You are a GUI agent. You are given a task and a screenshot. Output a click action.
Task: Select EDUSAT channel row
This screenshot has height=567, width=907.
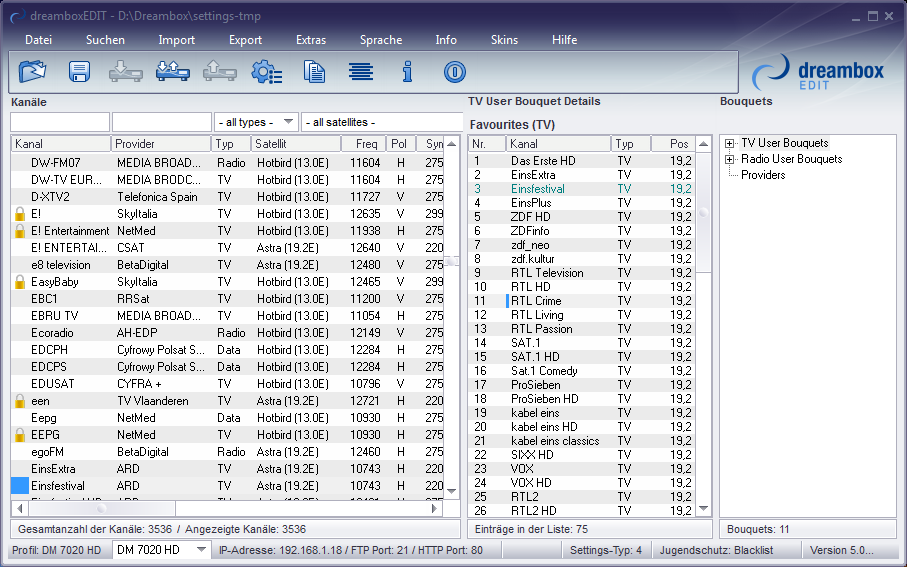pyautogui.click(x=227, y=384)
